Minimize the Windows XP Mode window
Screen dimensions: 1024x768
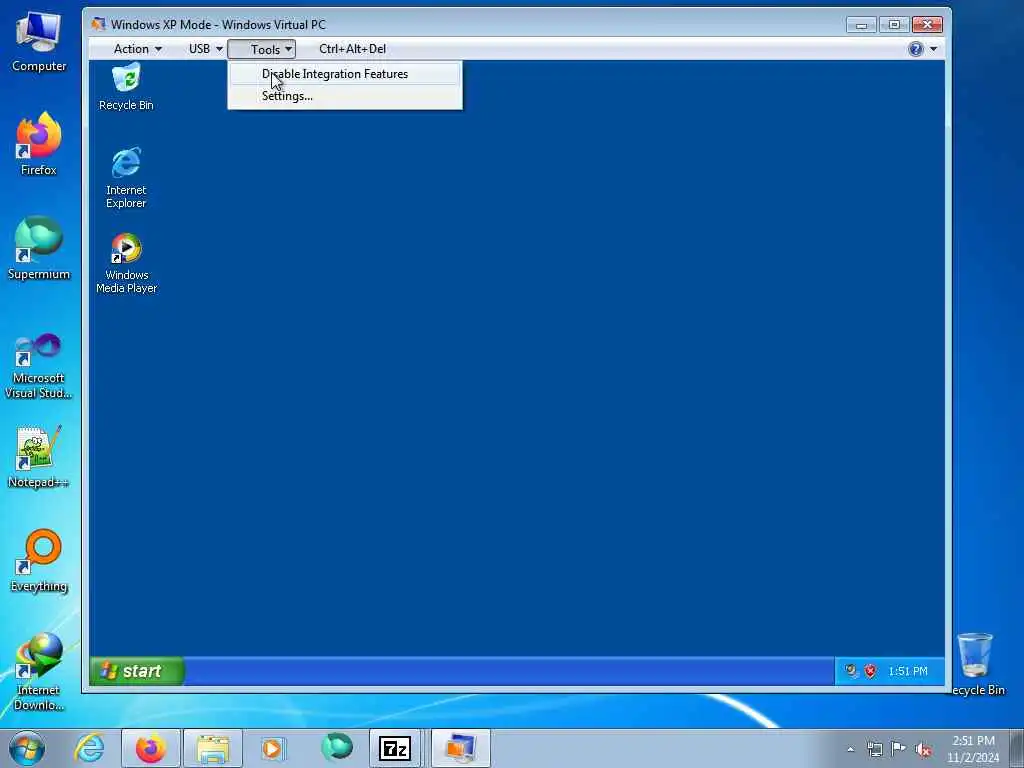861,25
